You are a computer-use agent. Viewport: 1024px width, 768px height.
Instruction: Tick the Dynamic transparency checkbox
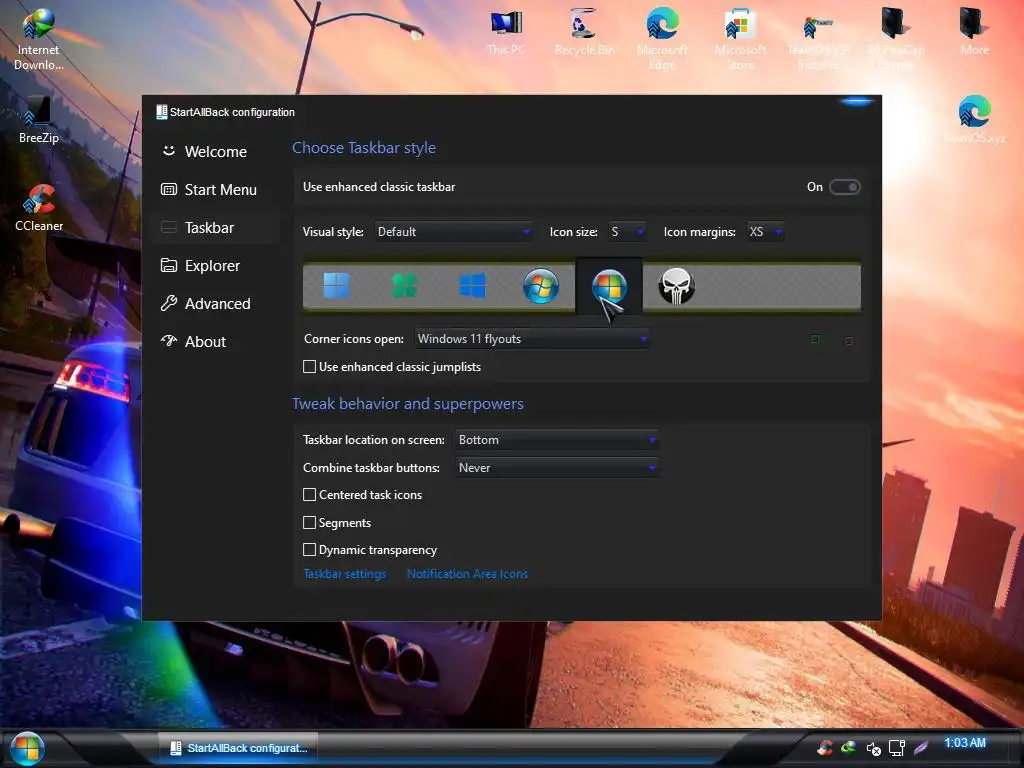(310, 550)
